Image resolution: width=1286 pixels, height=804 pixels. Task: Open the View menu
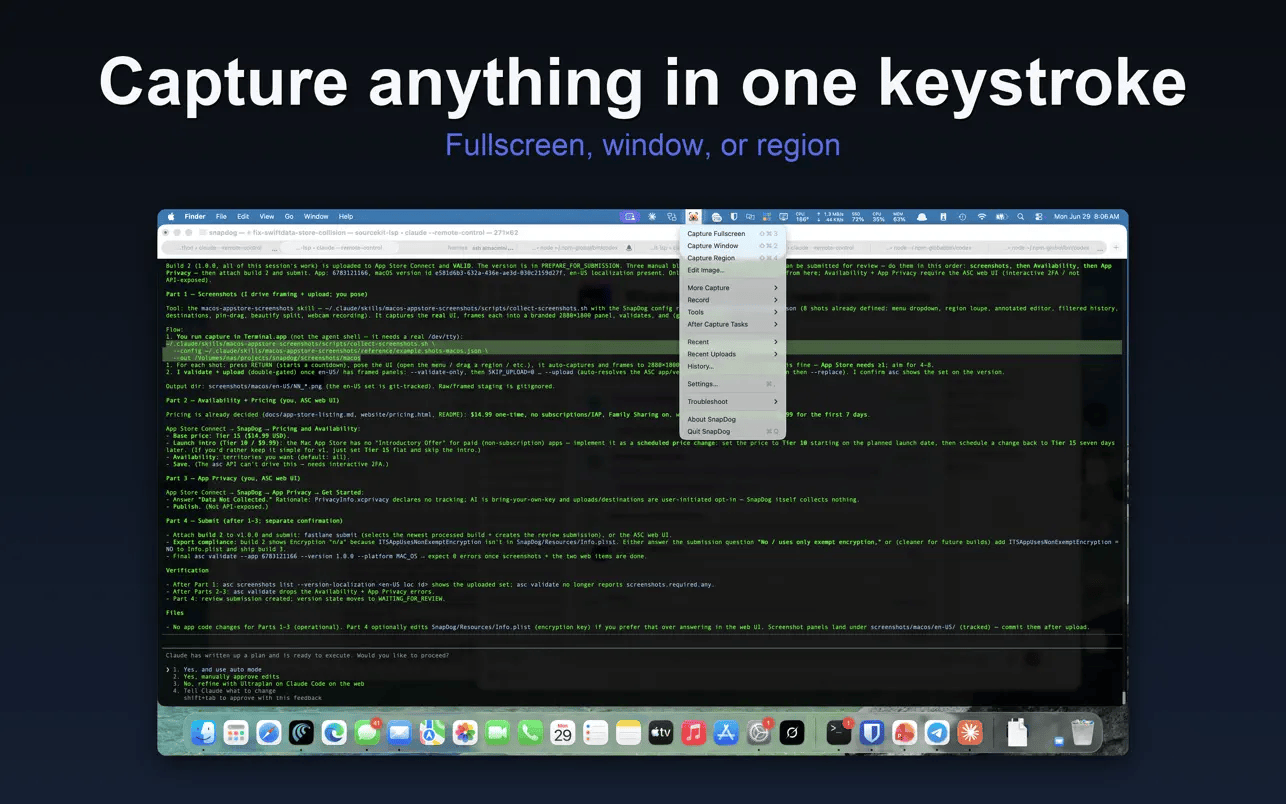click(x=267, y=216)
